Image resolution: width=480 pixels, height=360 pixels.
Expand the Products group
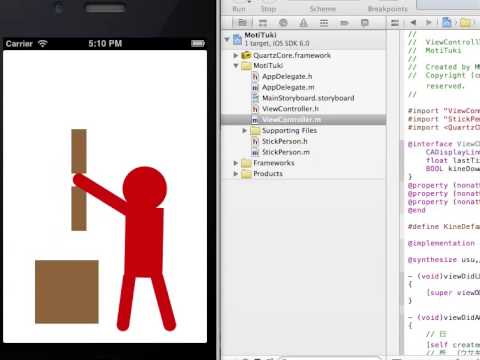[x=236, y=174]
